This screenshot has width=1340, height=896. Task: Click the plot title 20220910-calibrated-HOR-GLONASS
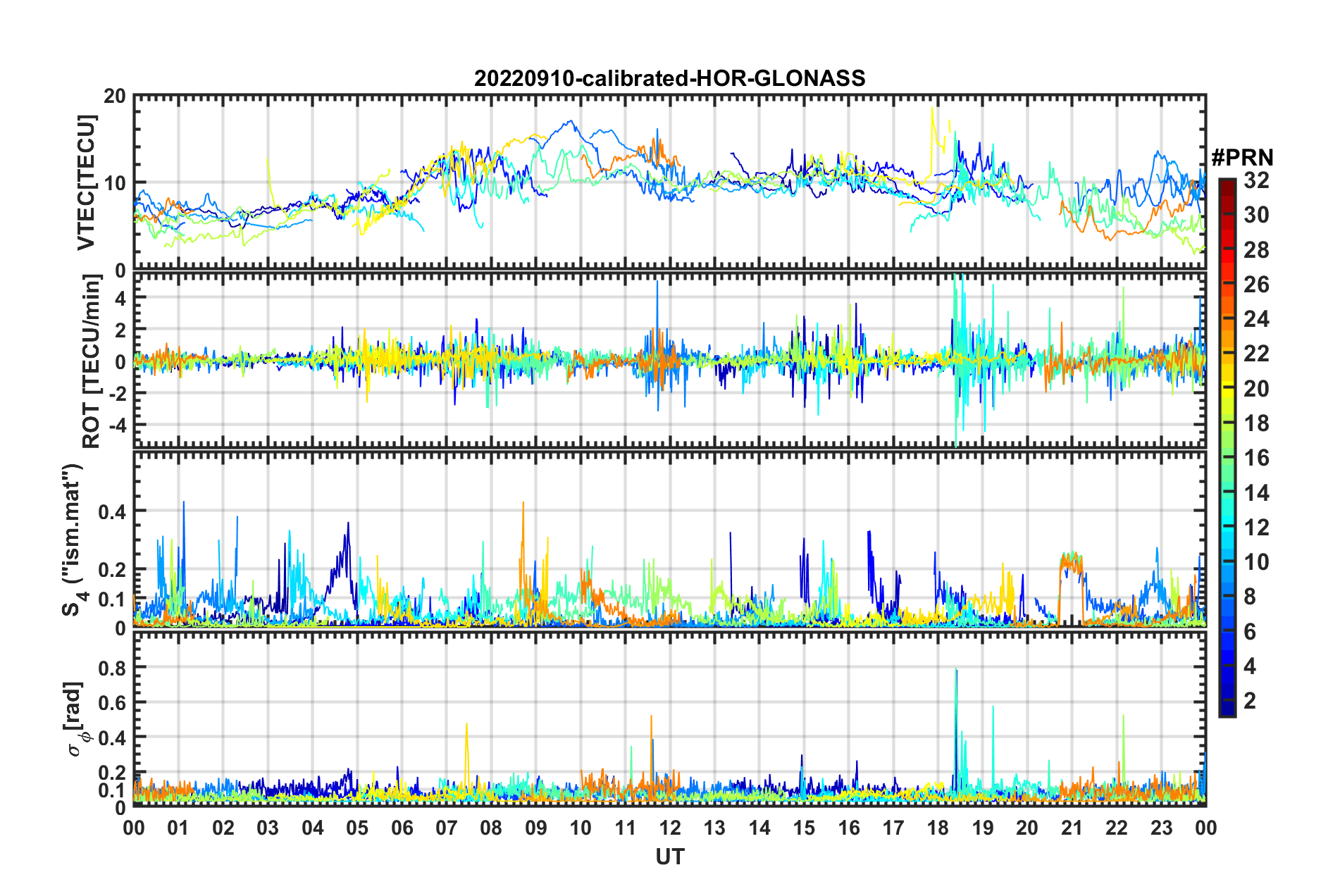click(x=669, y=78)
